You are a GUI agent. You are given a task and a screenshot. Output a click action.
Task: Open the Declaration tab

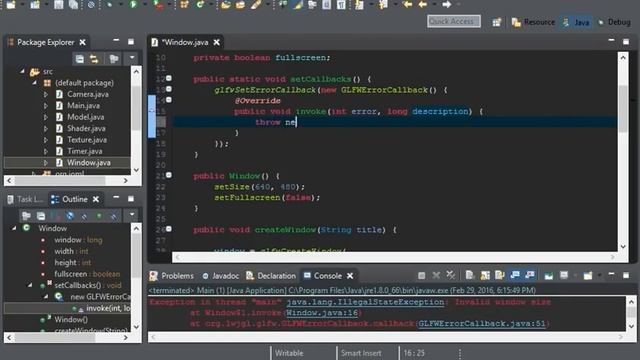(271, 276)
